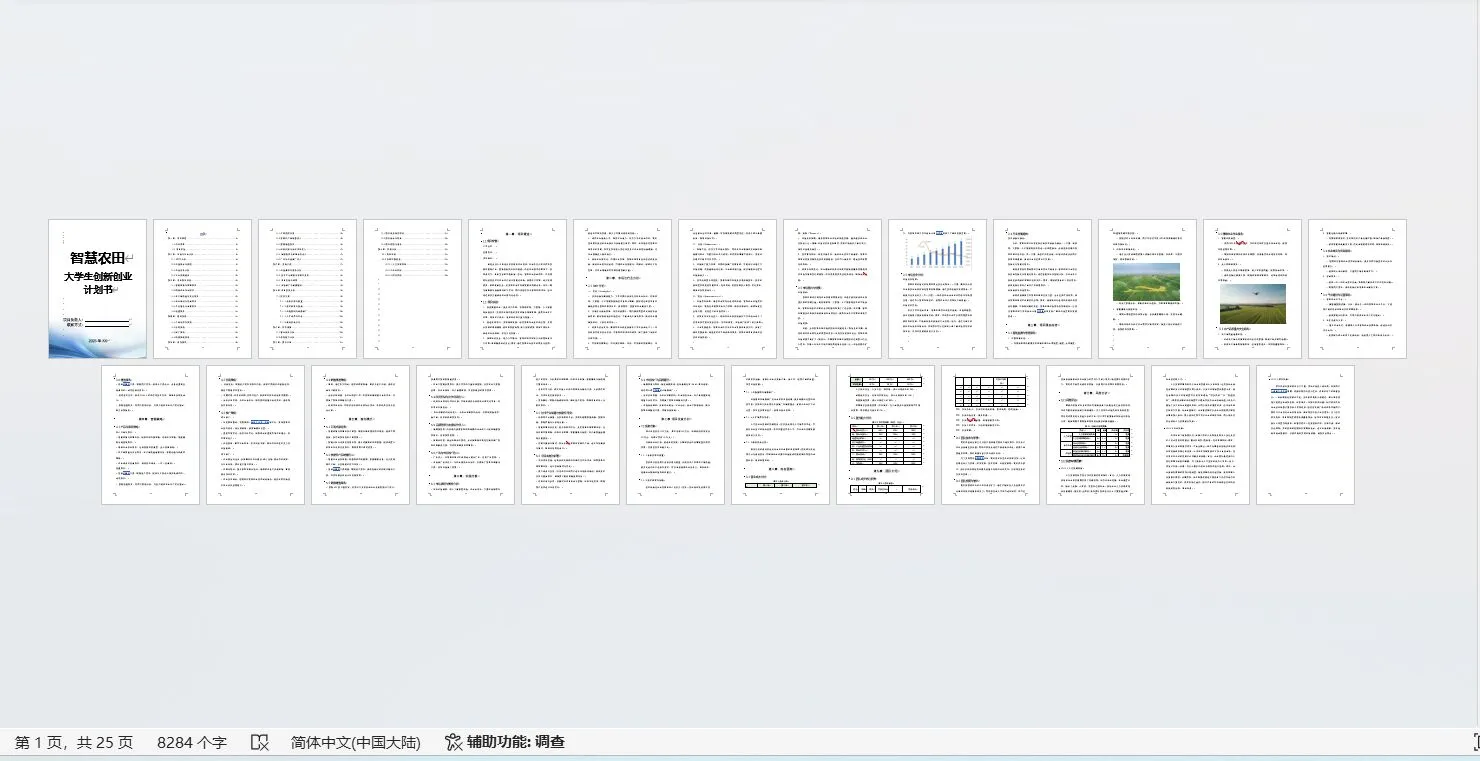Select the drone over field photo
This screenshot has height=761, width=1480.
(1252, 304)
